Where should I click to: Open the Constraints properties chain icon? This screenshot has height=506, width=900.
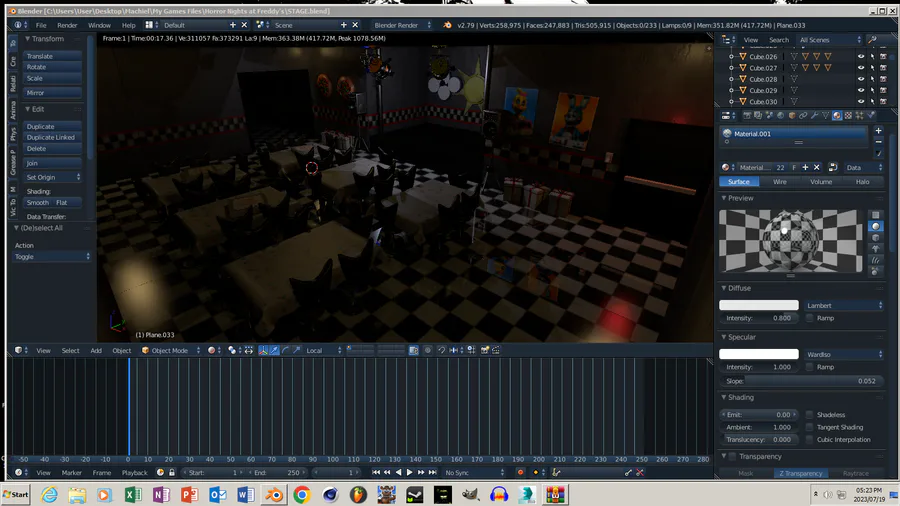click(803, 115)
